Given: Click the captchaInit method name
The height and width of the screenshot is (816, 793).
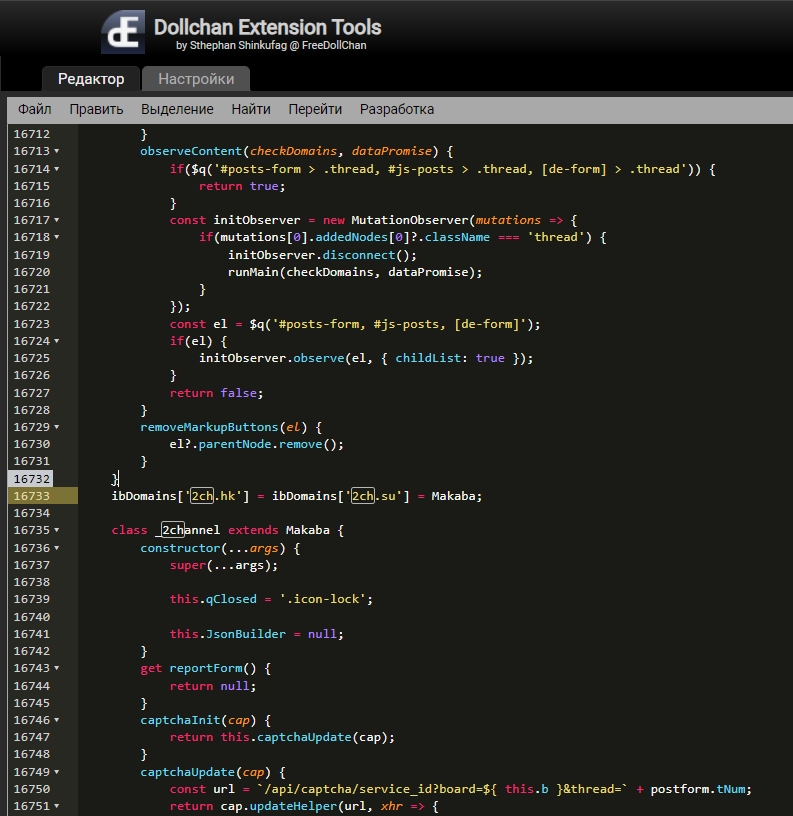Looking at the screenshot, I should [181, 720].
